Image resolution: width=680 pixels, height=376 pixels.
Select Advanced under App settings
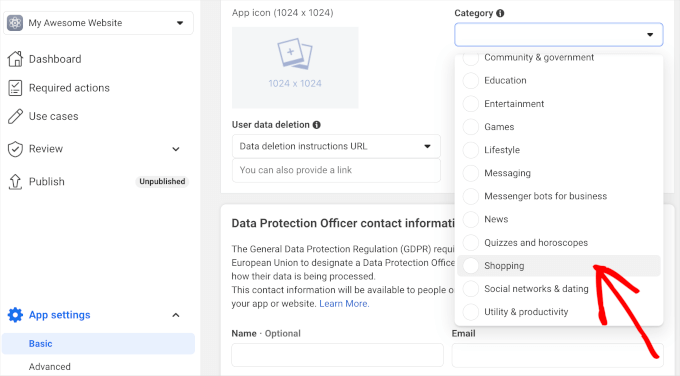49,366
